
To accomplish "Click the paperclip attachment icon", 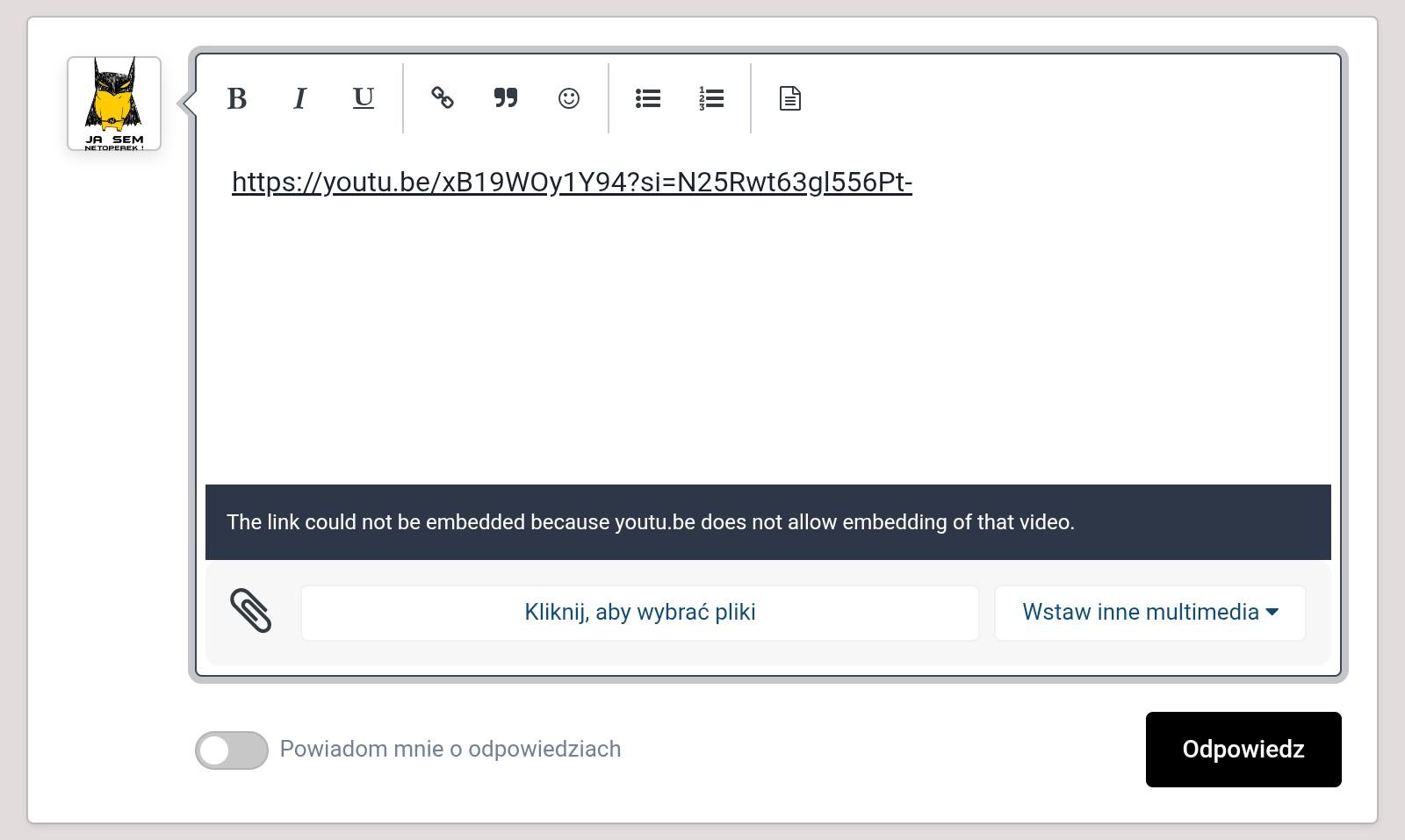I will [x=251, y=611].
